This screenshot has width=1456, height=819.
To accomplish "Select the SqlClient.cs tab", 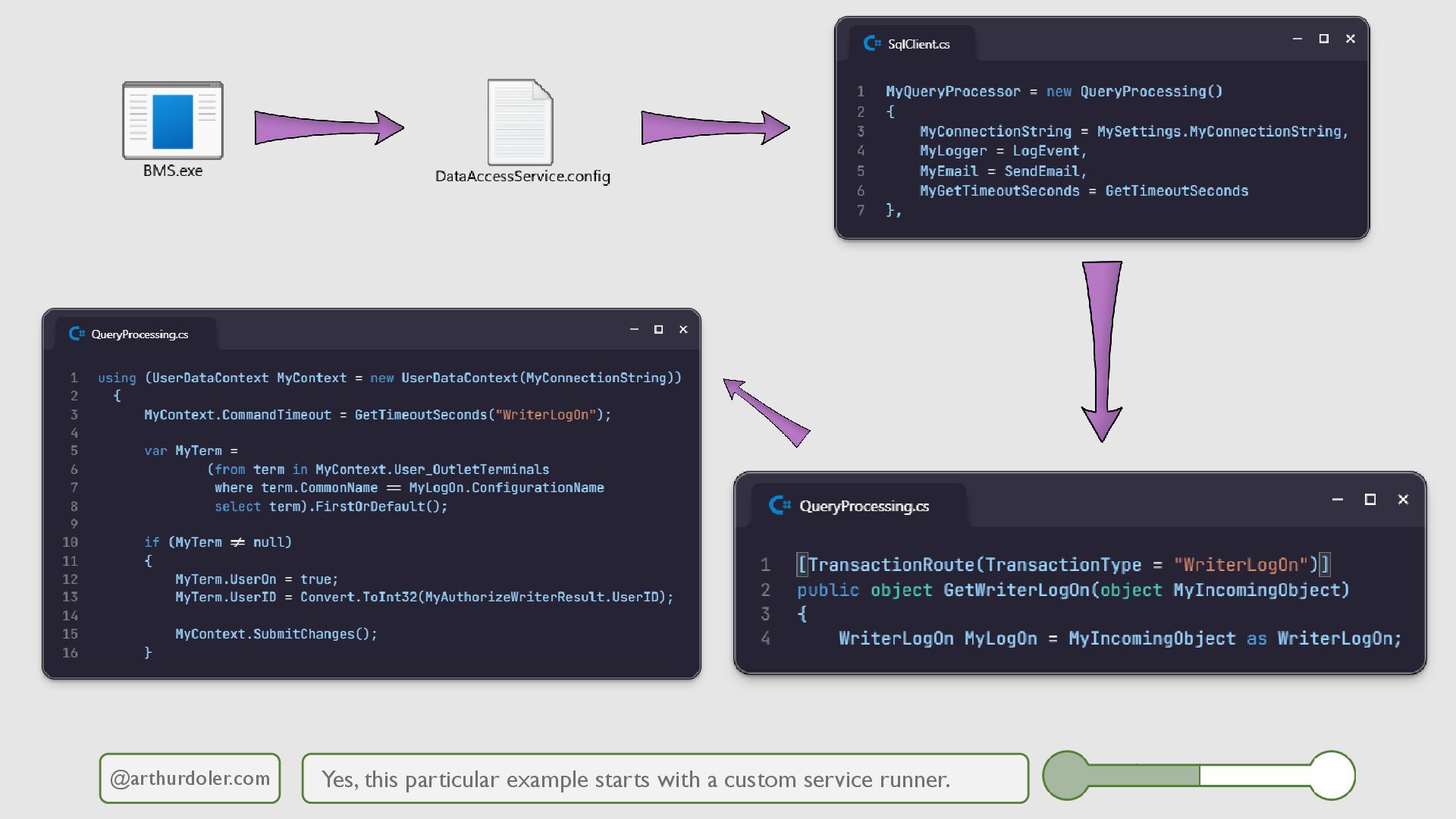I will click(918, 44).
